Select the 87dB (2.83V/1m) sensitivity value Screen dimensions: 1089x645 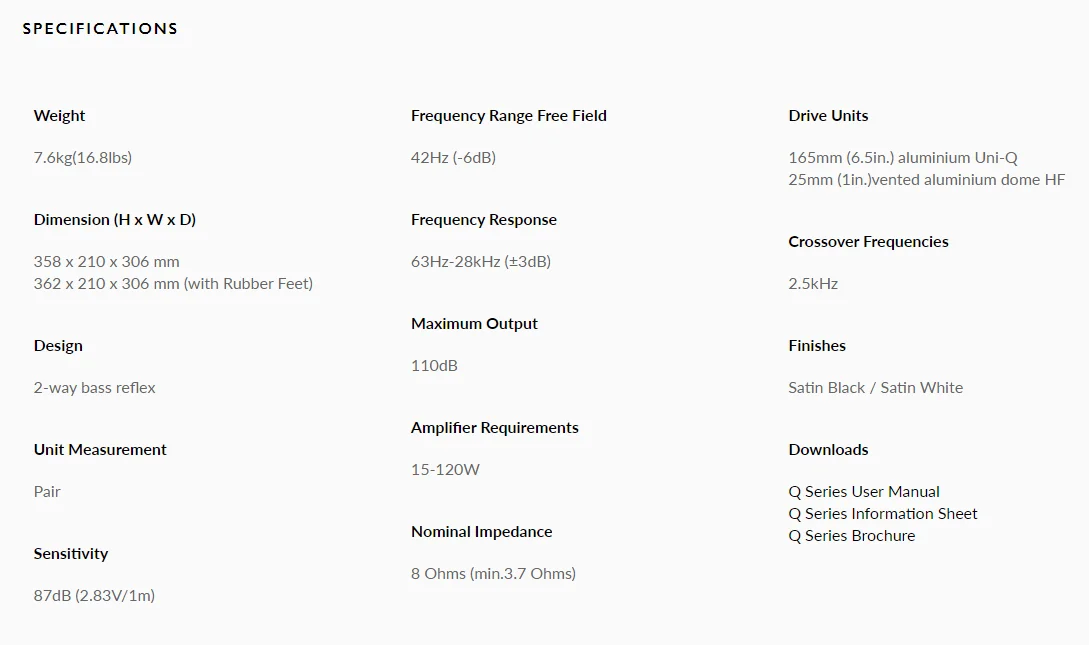(94, 596)
